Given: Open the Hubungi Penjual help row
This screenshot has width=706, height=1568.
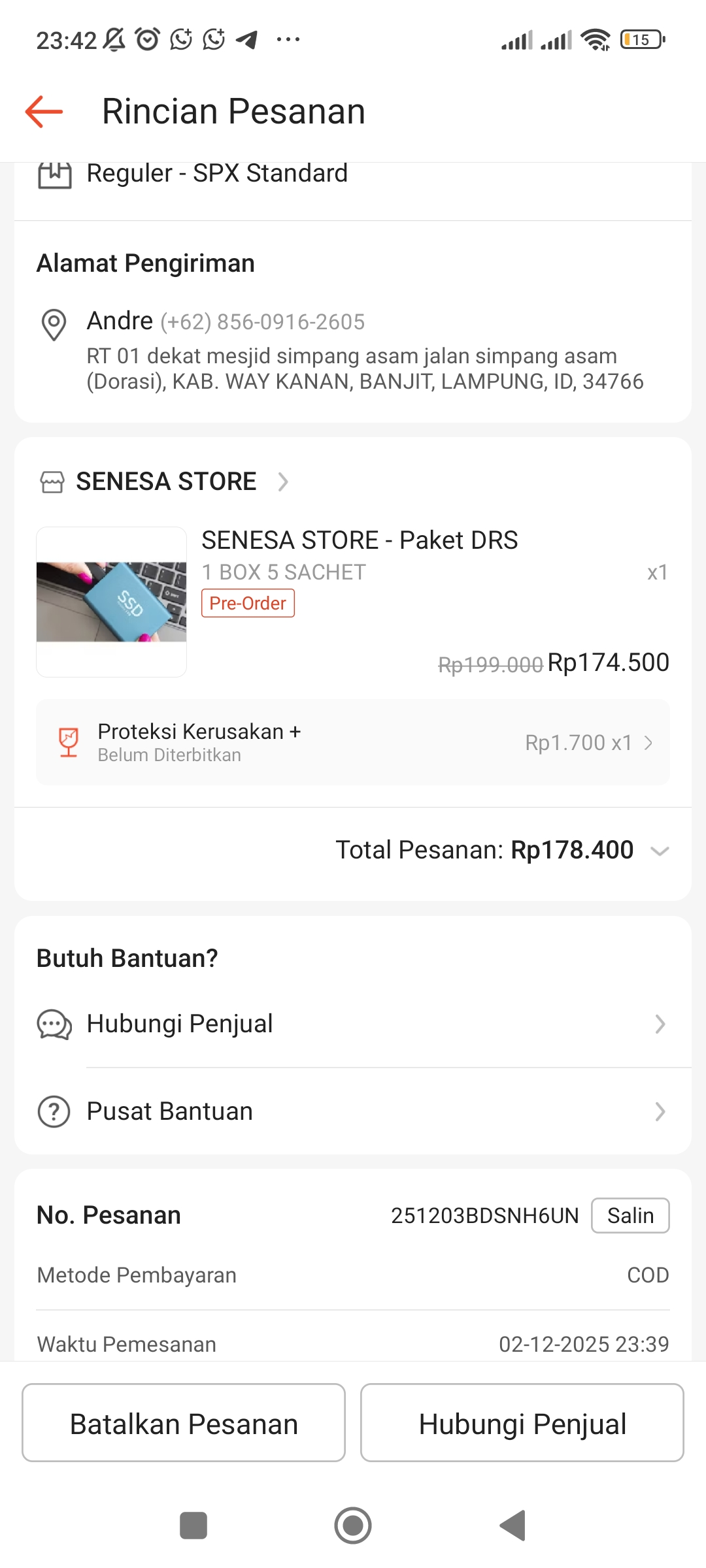Looking at the screenshot, I should pyautogui.click(x=353, y=1024).
